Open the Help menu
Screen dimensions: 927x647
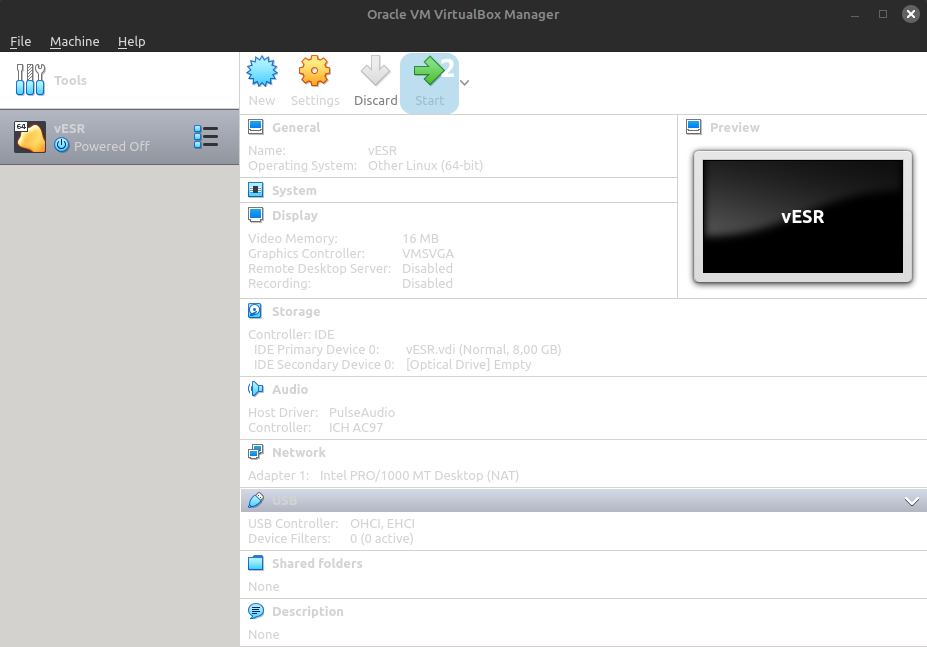click(131, 41)
